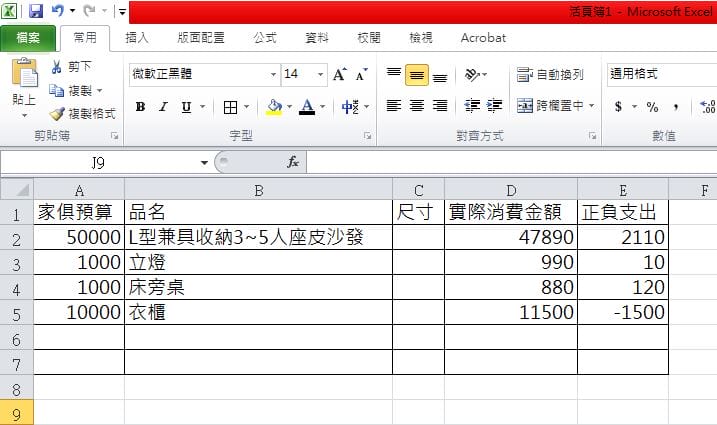
Task: Decrease font size with small A icon
Action: (361, 74)
